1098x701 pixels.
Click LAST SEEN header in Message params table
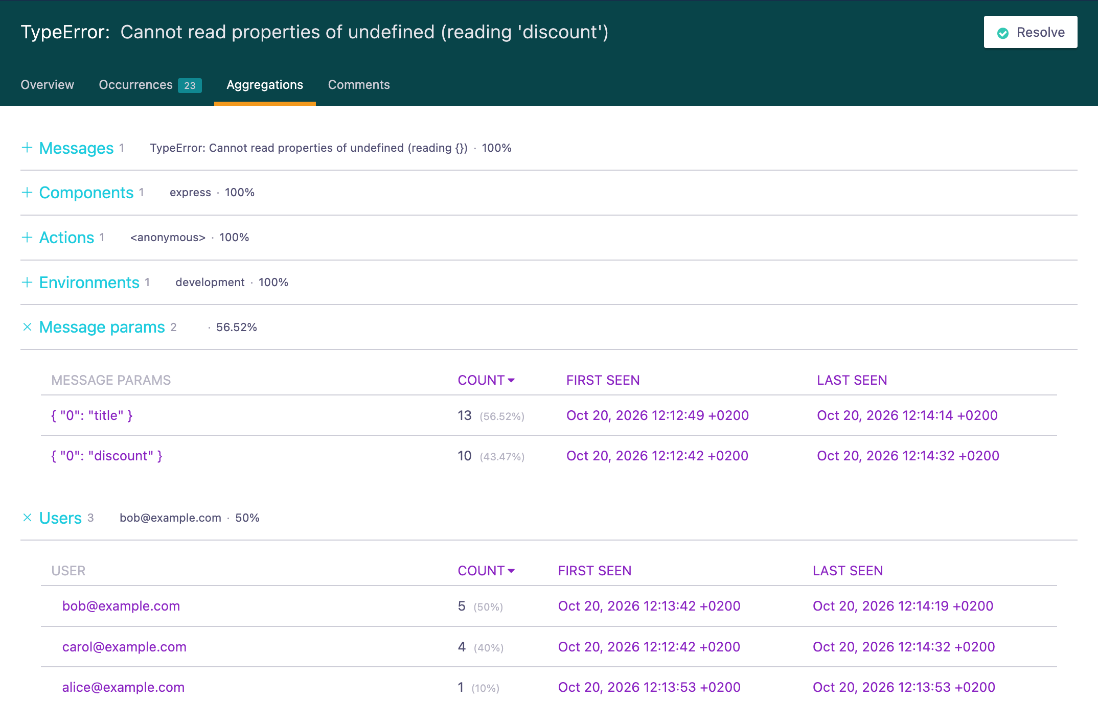click(x=852, y=380)
